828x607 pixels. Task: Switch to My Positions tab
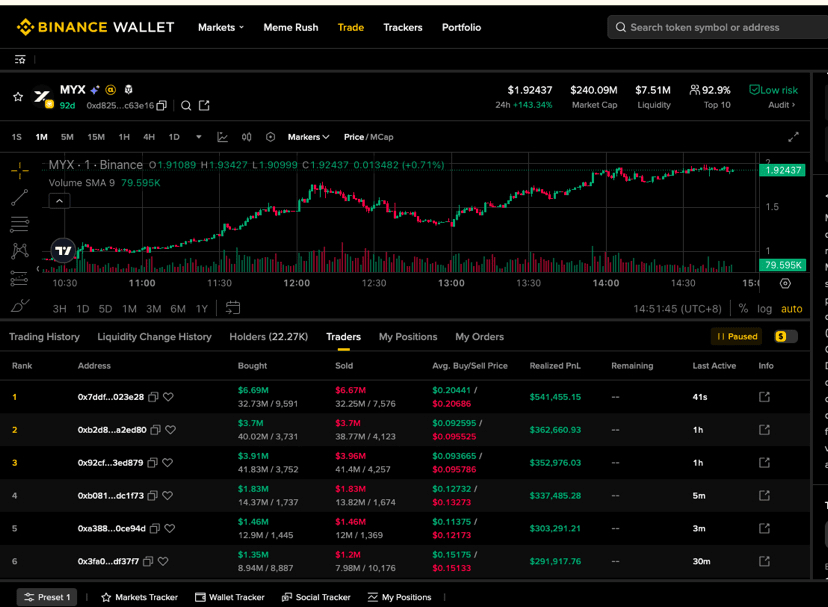[408, 337]
